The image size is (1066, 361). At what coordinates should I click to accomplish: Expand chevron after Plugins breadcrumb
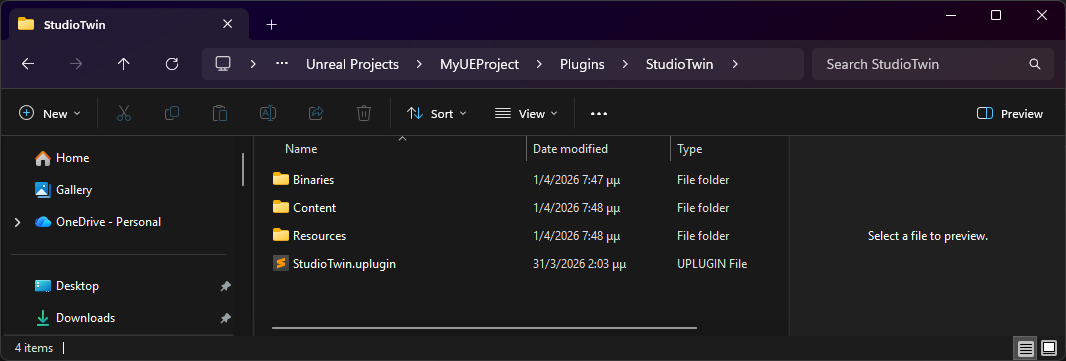(x=625, y=65)
